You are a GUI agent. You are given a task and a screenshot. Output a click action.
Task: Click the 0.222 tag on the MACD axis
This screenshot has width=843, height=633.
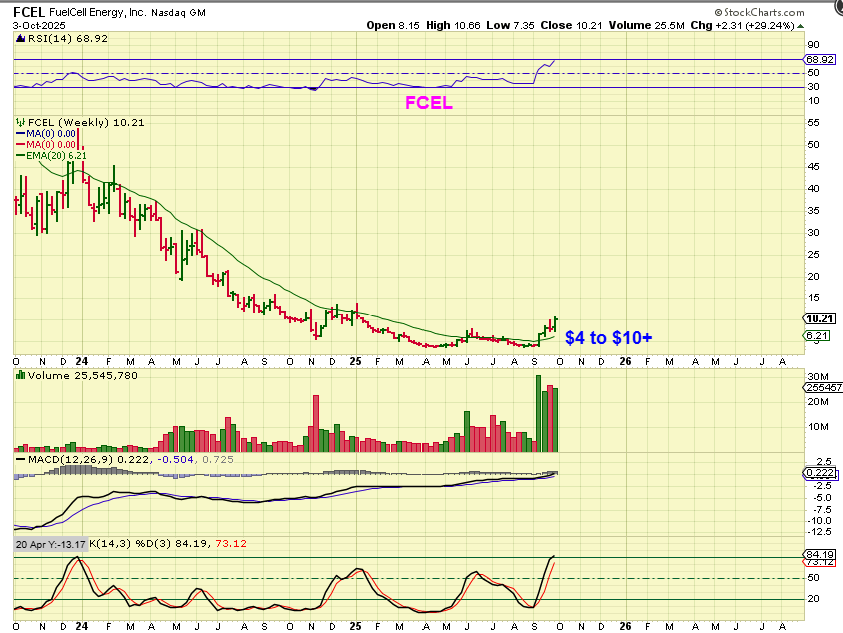coord(820,473)
